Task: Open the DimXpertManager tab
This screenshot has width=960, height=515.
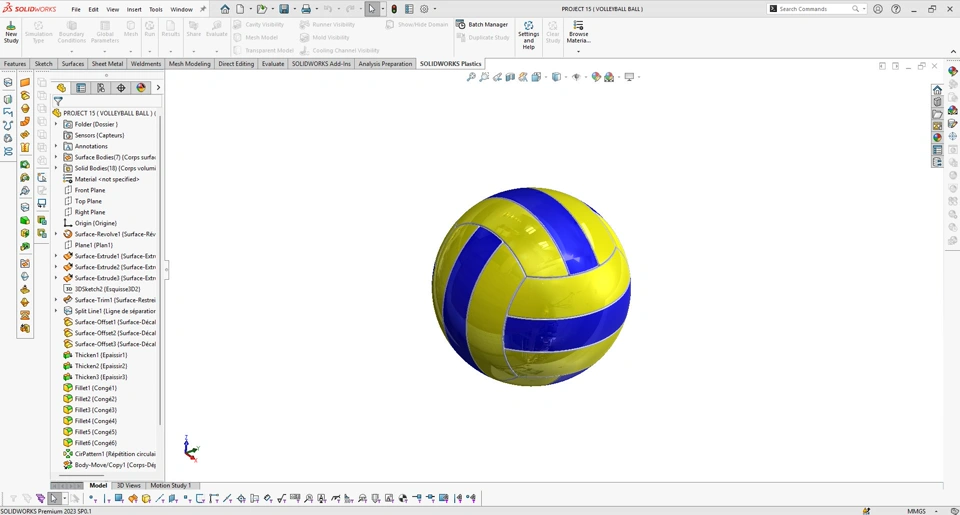Action: coord(121,88)
